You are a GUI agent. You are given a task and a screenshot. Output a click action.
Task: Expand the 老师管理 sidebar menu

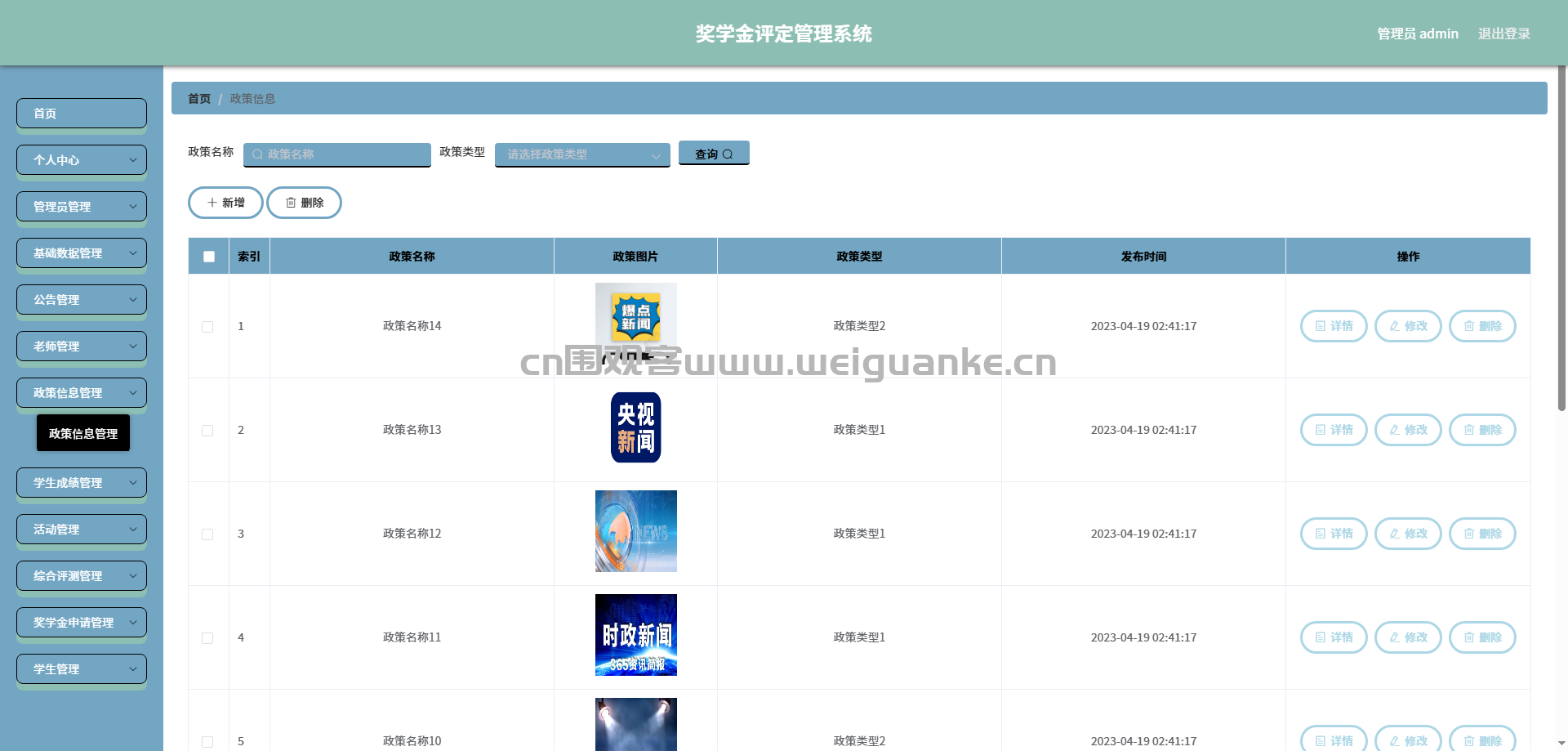82,346
